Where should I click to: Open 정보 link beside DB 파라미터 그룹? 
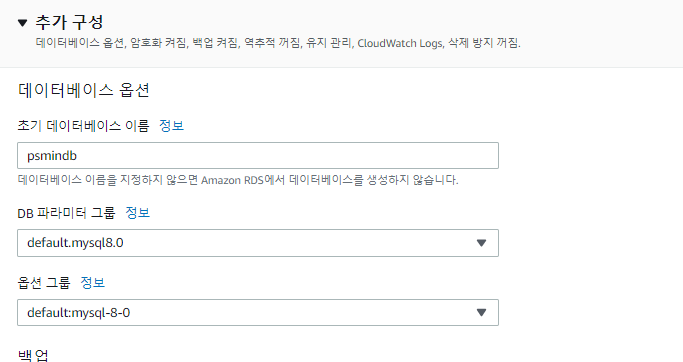pyautogui.click(x=138, y=213)
